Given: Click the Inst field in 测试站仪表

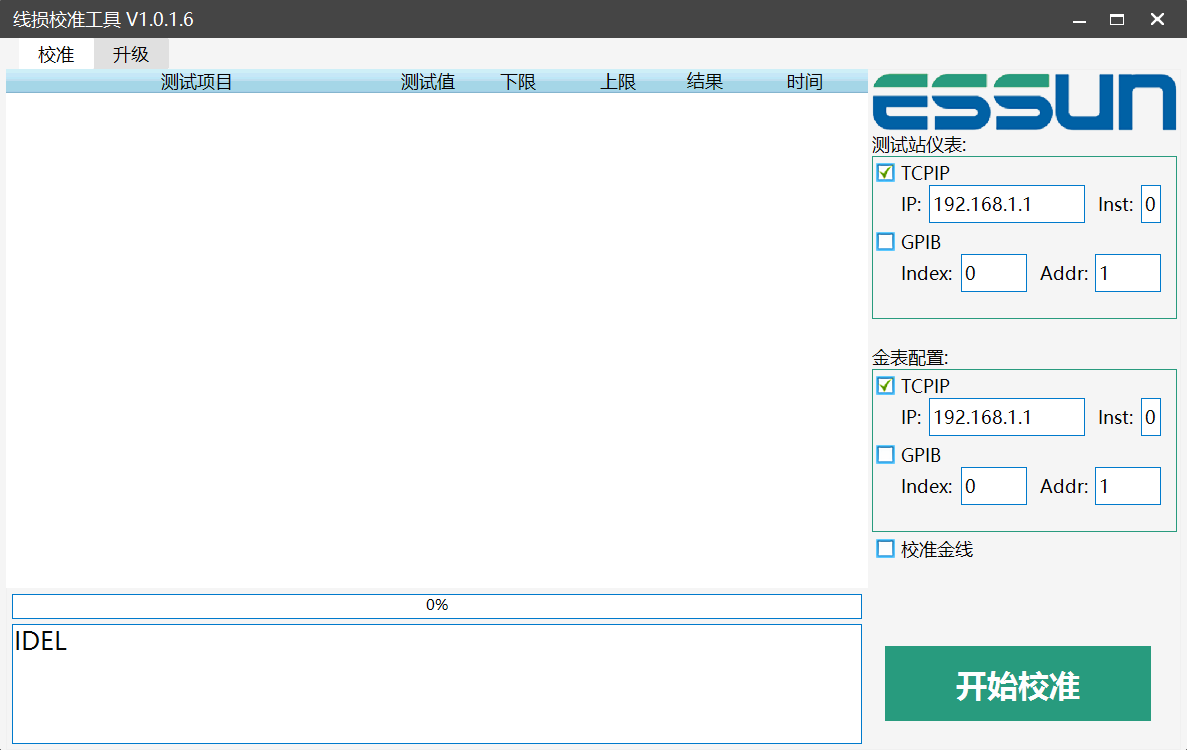Looking at the screenshot, I should pos(1150,204).
